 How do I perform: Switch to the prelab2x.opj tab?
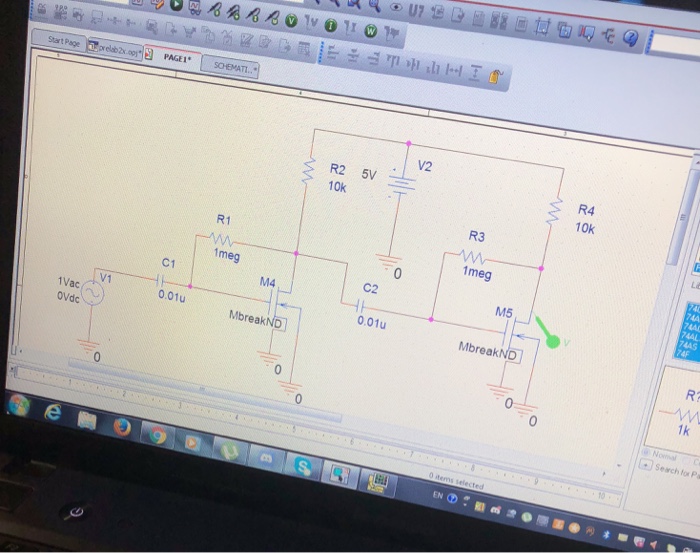(115, 50)
